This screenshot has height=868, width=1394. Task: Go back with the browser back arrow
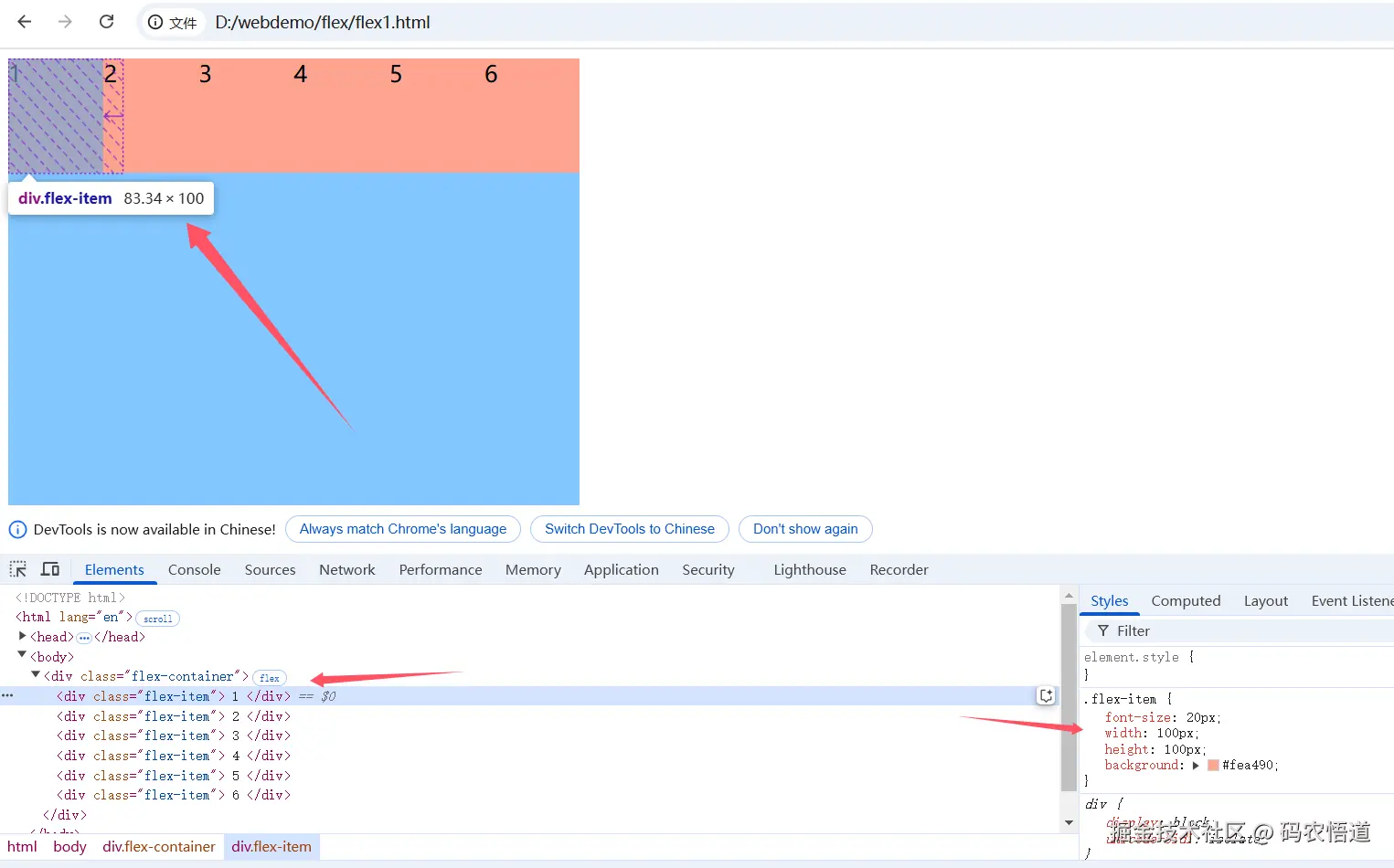coord(25,22)
